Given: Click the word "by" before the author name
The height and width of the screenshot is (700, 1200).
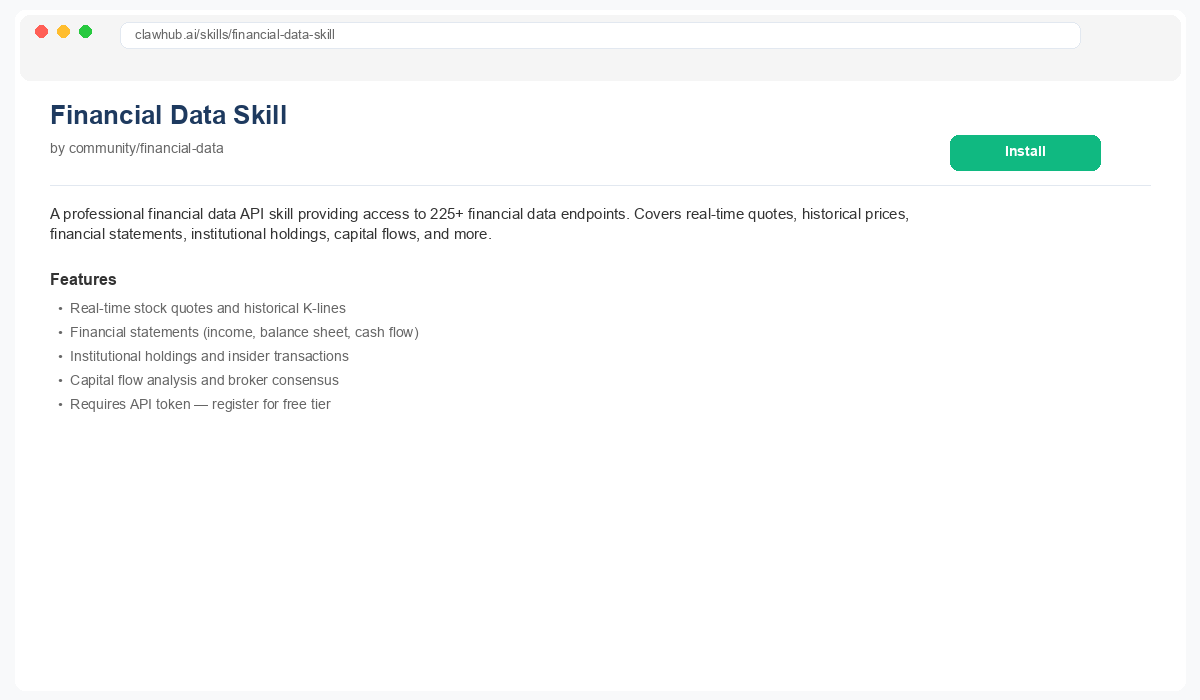Looking at the screenshot, I should click(x=57, y=148).
